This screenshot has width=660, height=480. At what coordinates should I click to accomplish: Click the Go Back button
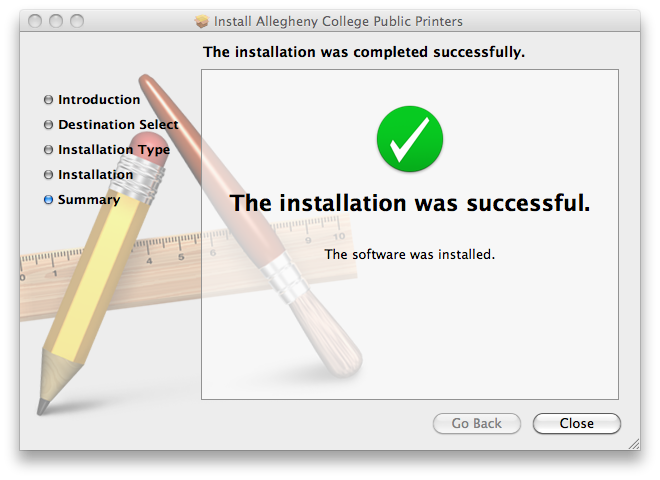(476, 423)
